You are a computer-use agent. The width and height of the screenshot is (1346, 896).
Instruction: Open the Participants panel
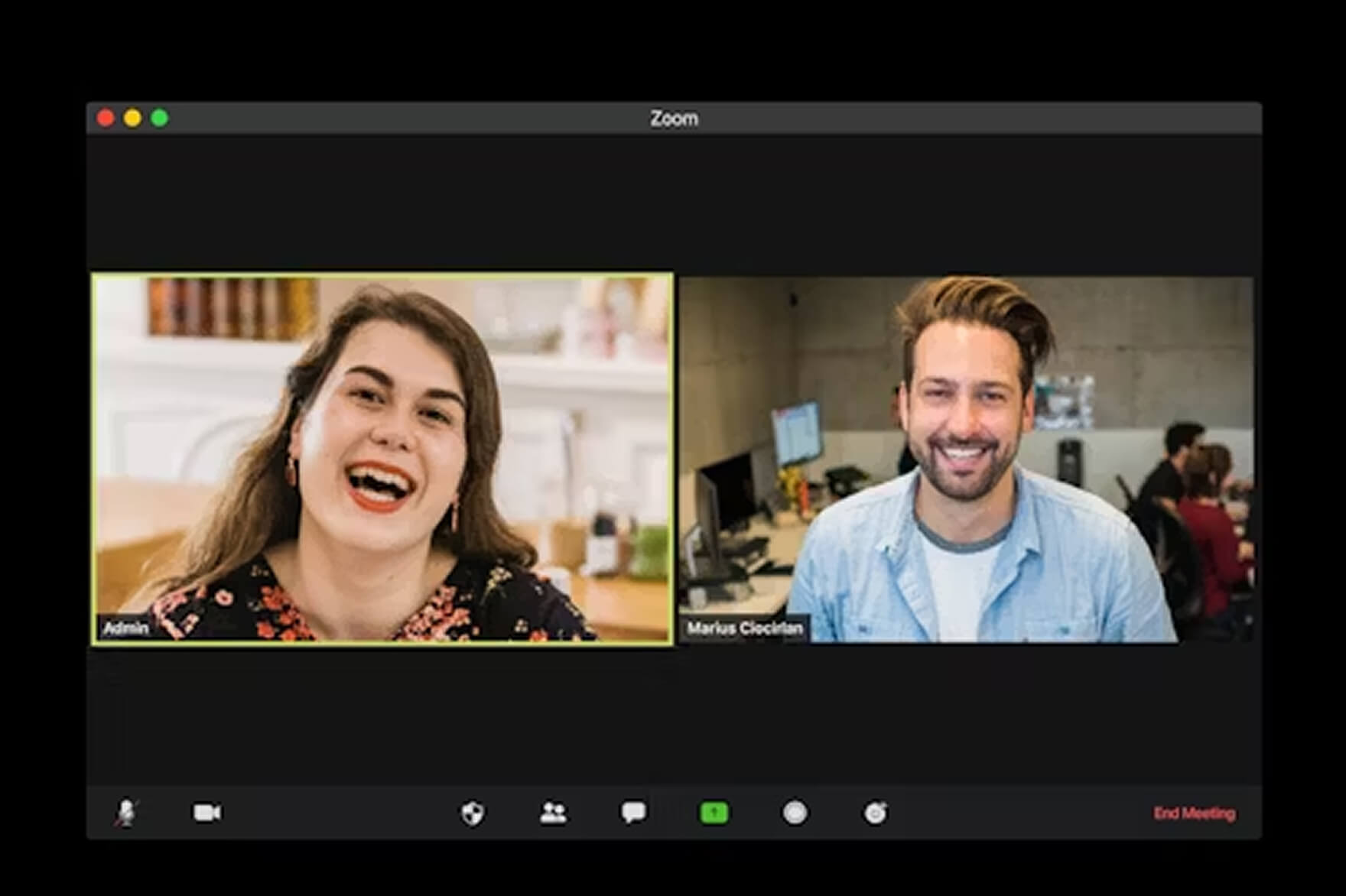[553, 813]
